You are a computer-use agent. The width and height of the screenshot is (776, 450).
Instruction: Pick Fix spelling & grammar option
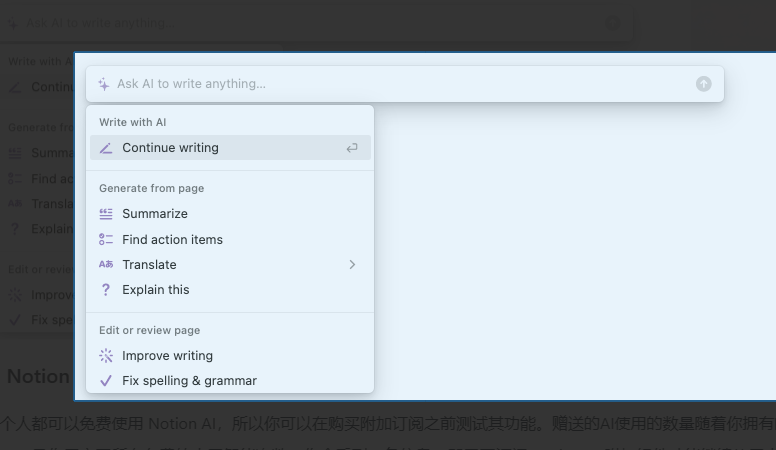click(x=189, y=381)
